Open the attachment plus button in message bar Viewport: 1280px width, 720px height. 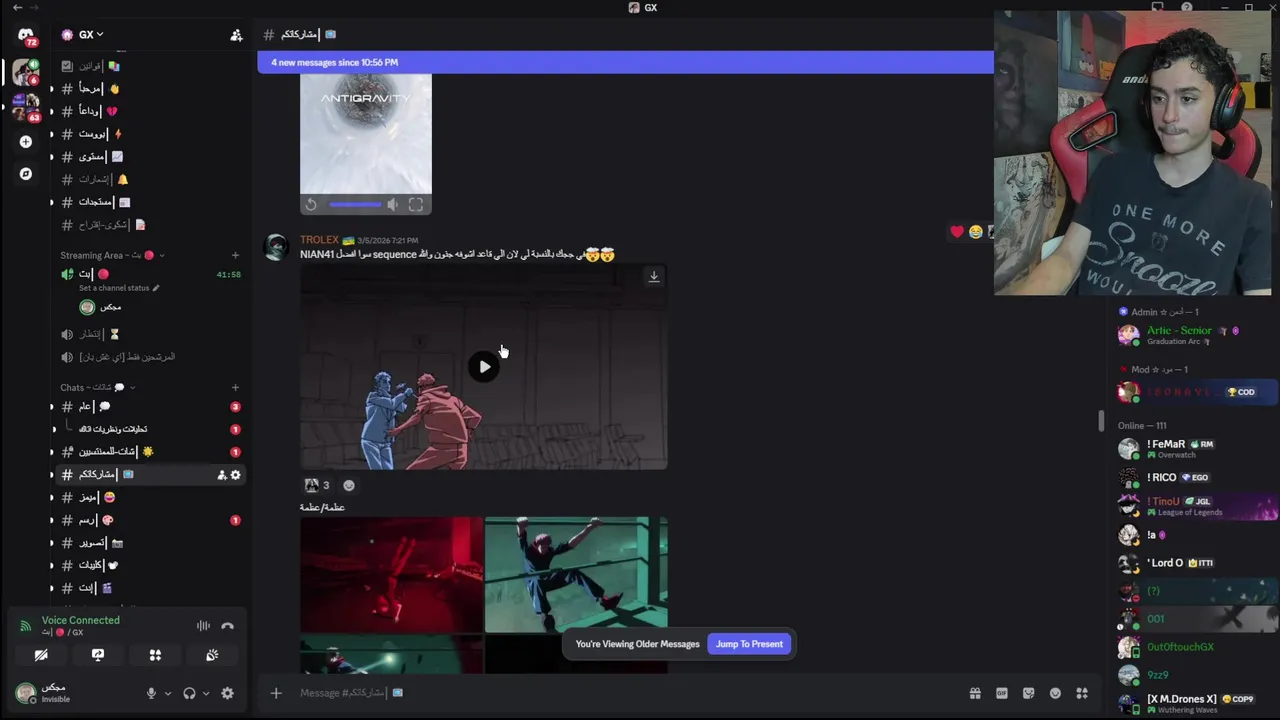click(276, 693)
